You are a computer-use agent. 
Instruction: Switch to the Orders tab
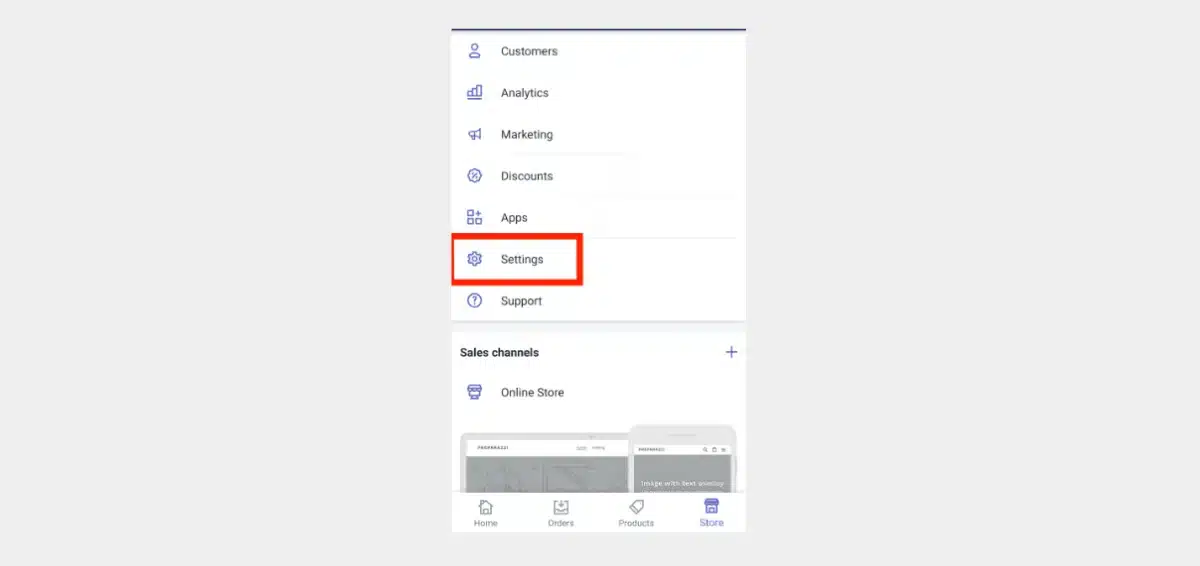click(x=560, y=513)
